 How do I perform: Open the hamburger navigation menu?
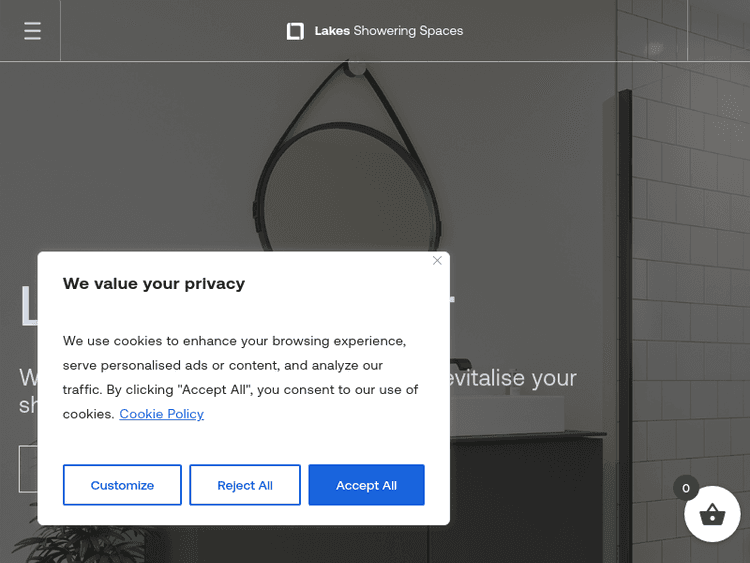coord(32,31)
